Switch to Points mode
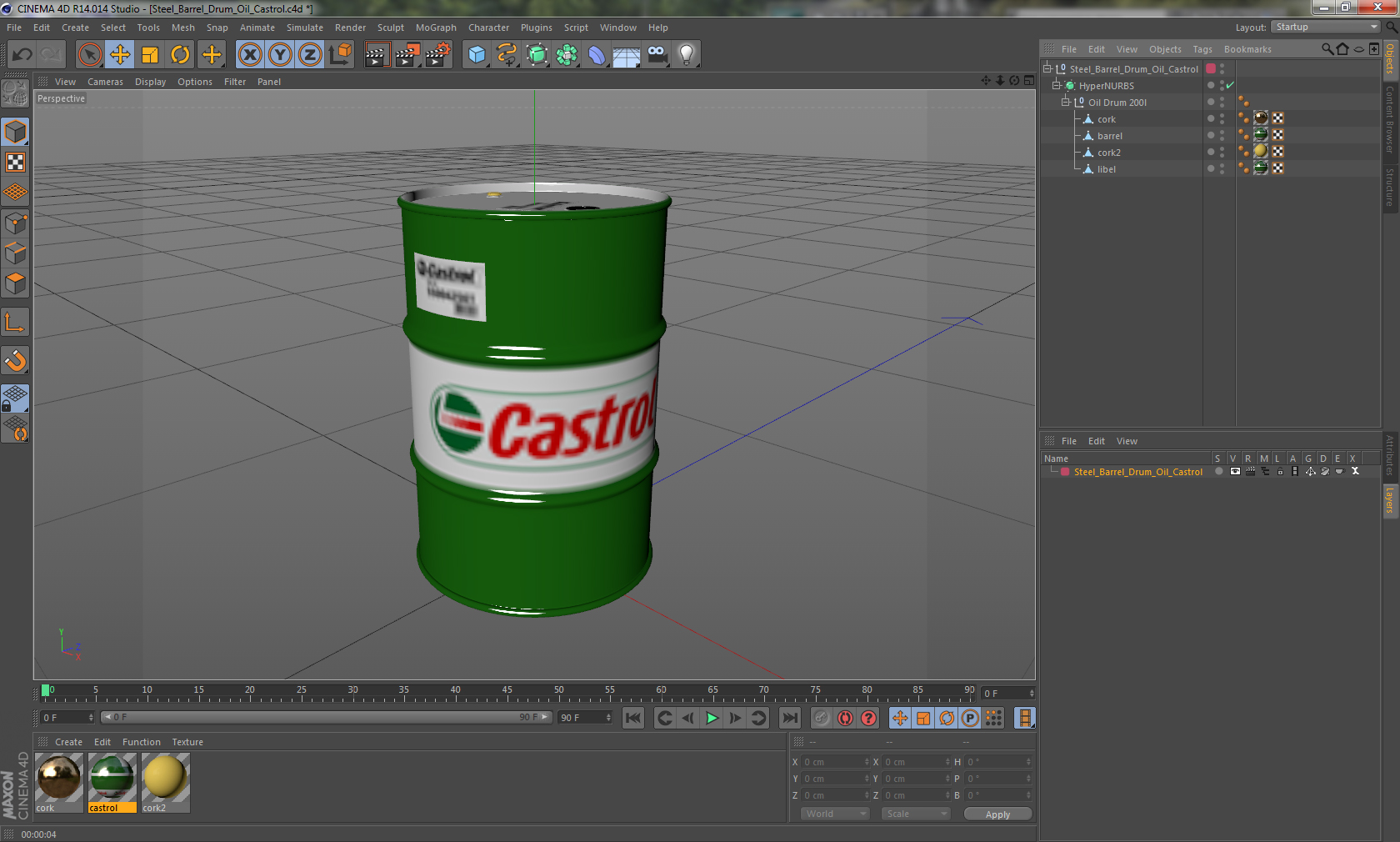The image size is (1400, 842). [x=16, y=223]
